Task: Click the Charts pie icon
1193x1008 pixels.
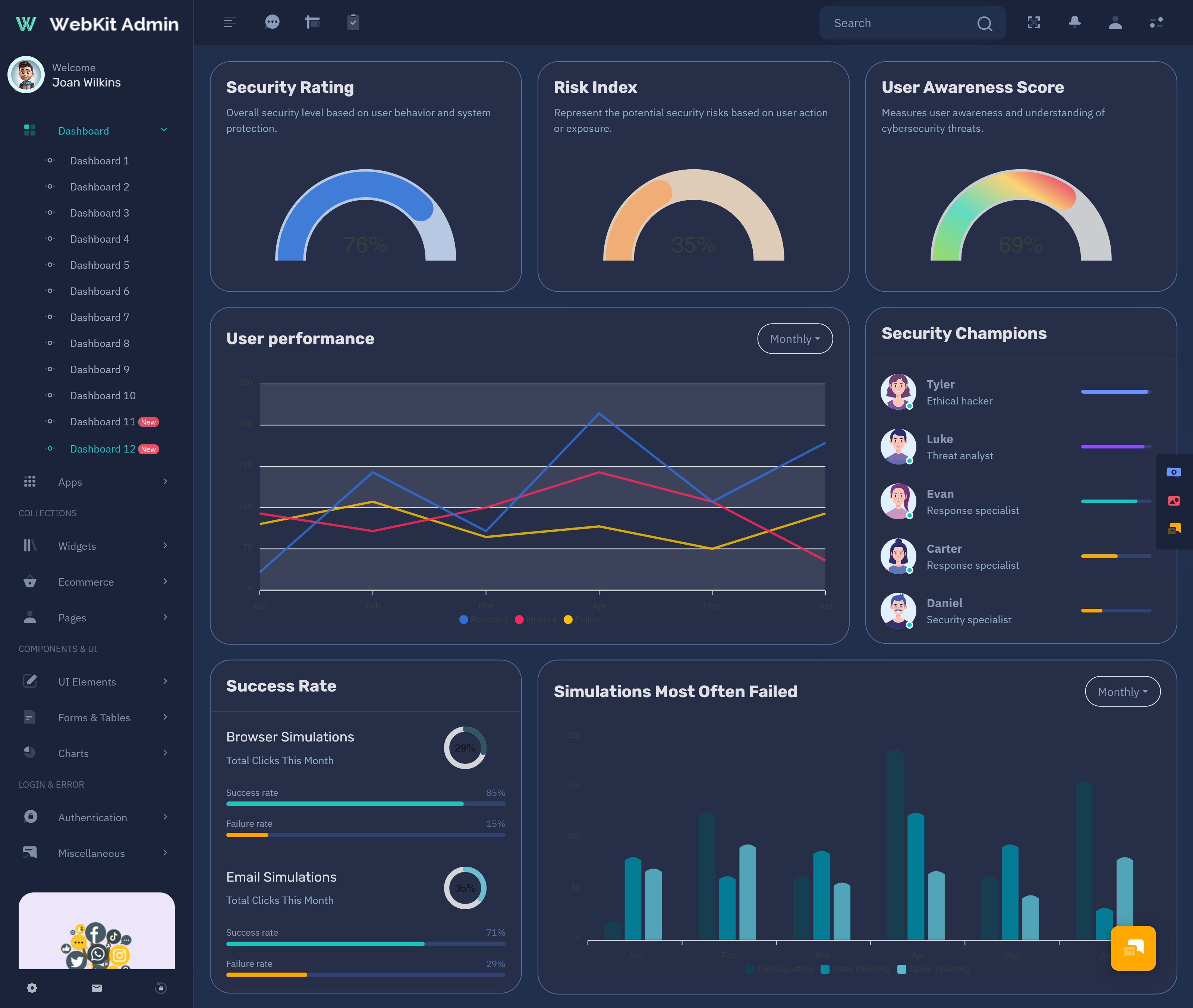Action: point(30,753)
